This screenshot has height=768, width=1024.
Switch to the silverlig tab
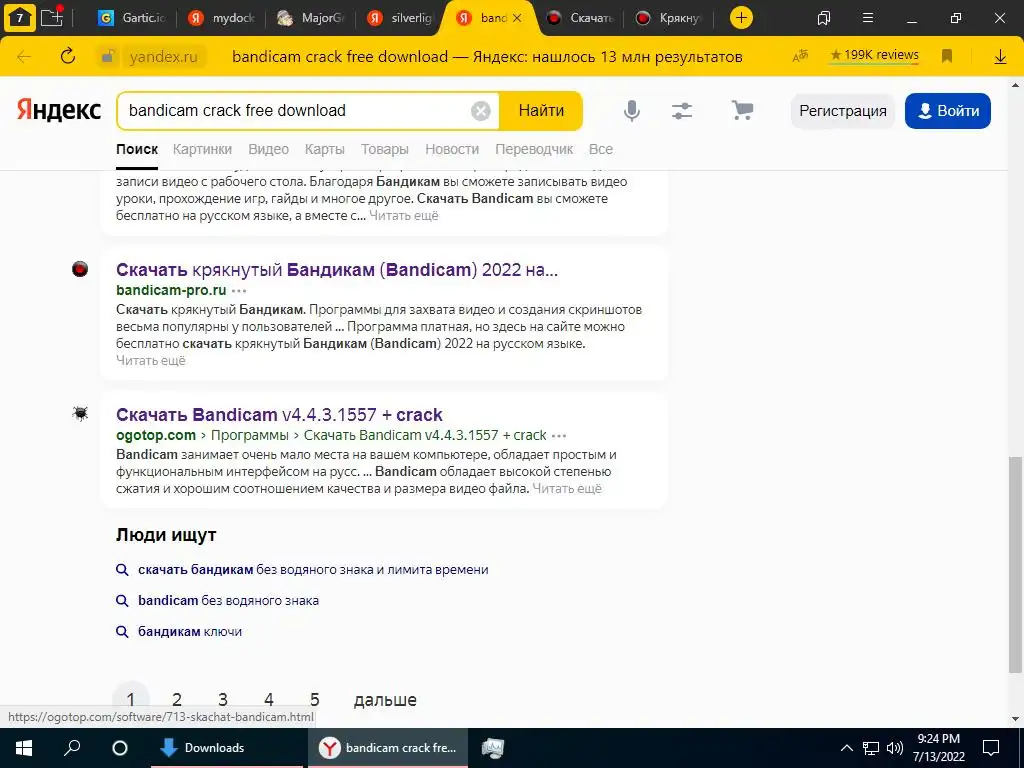(400, 18)
